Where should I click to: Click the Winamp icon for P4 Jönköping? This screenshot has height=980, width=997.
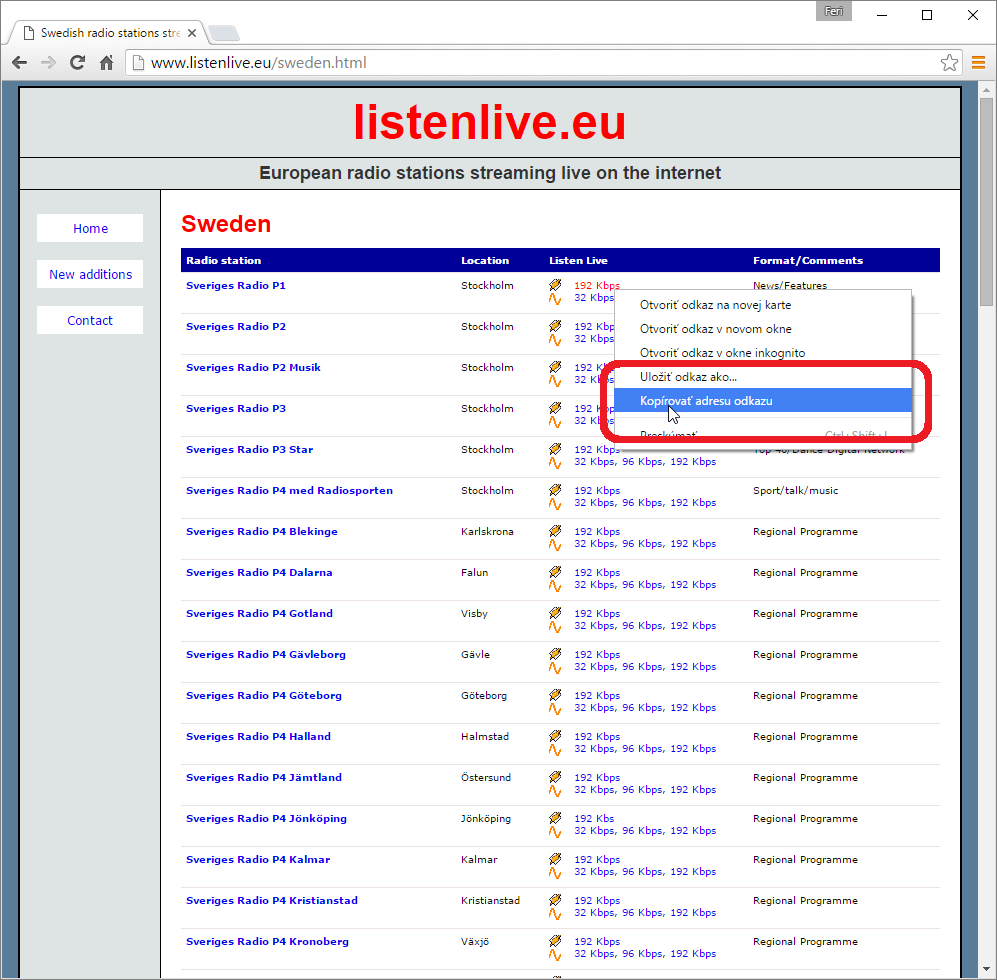pos(555,818)
